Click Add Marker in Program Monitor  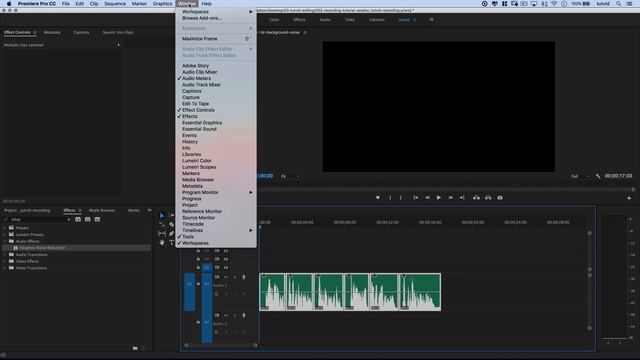(378, 198)
